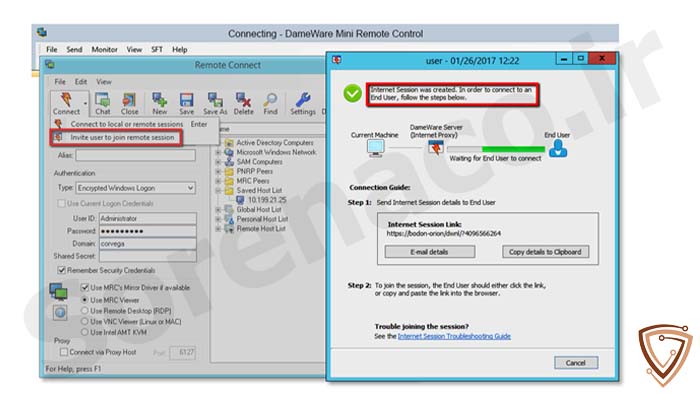
Task: Click the DameWare app icon in main title bar
Action: click(x=42, y=32)
